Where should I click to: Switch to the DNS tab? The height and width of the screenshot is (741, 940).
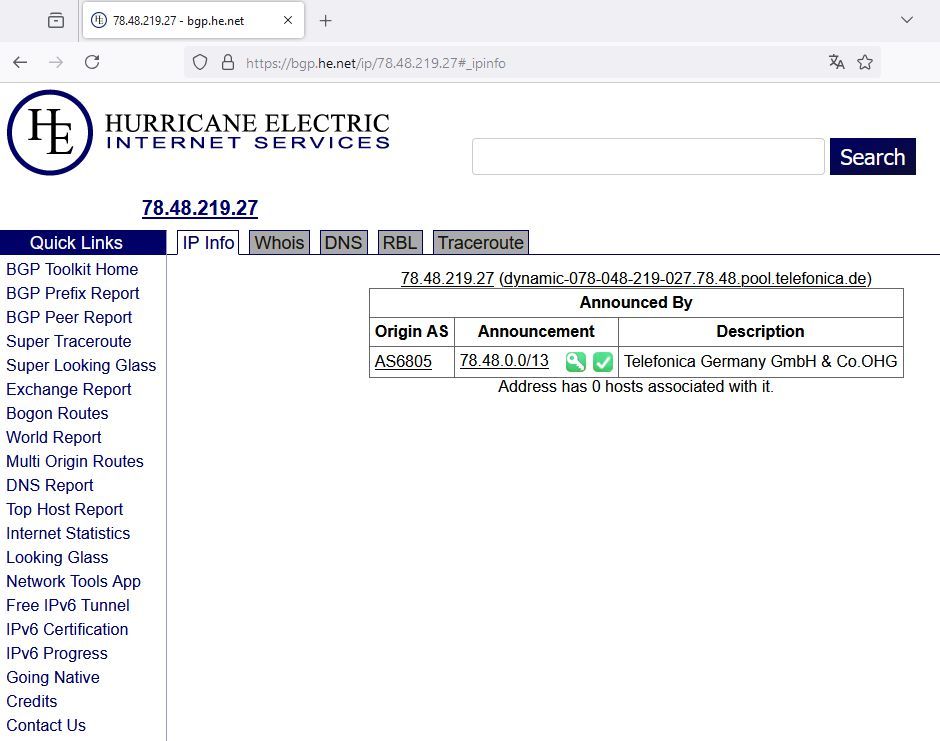coord(343,243)
